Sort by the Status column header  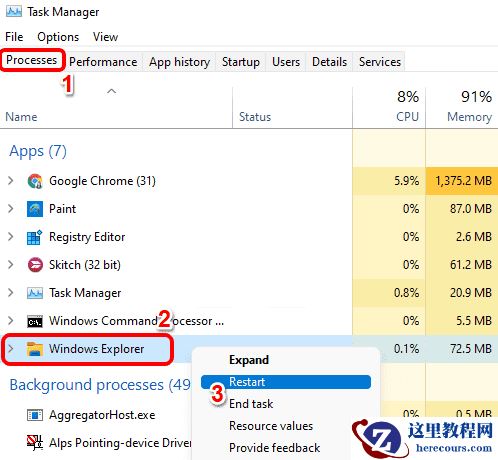255,117
